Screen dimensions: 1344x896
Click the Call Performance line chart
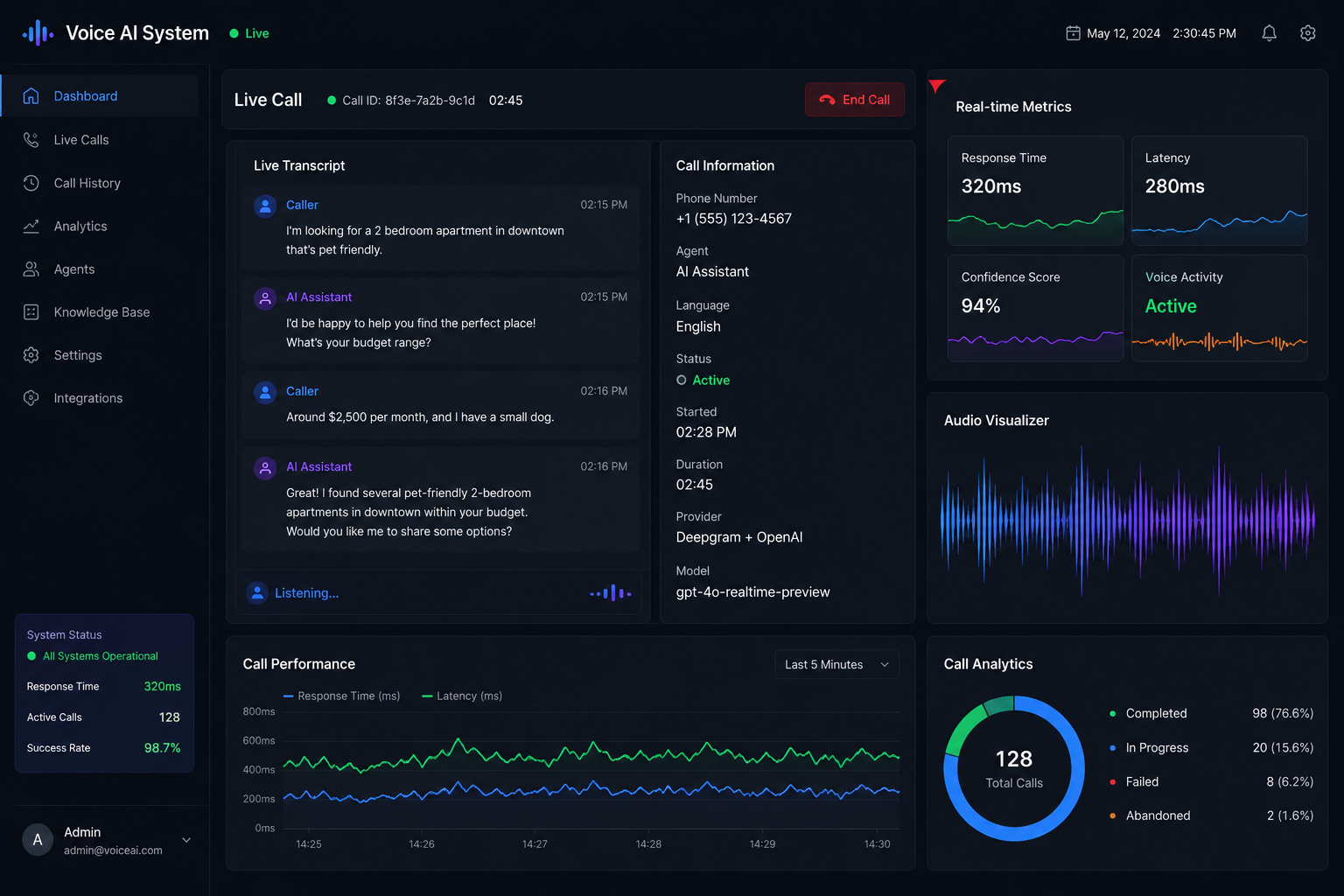(x=591, y=770)
